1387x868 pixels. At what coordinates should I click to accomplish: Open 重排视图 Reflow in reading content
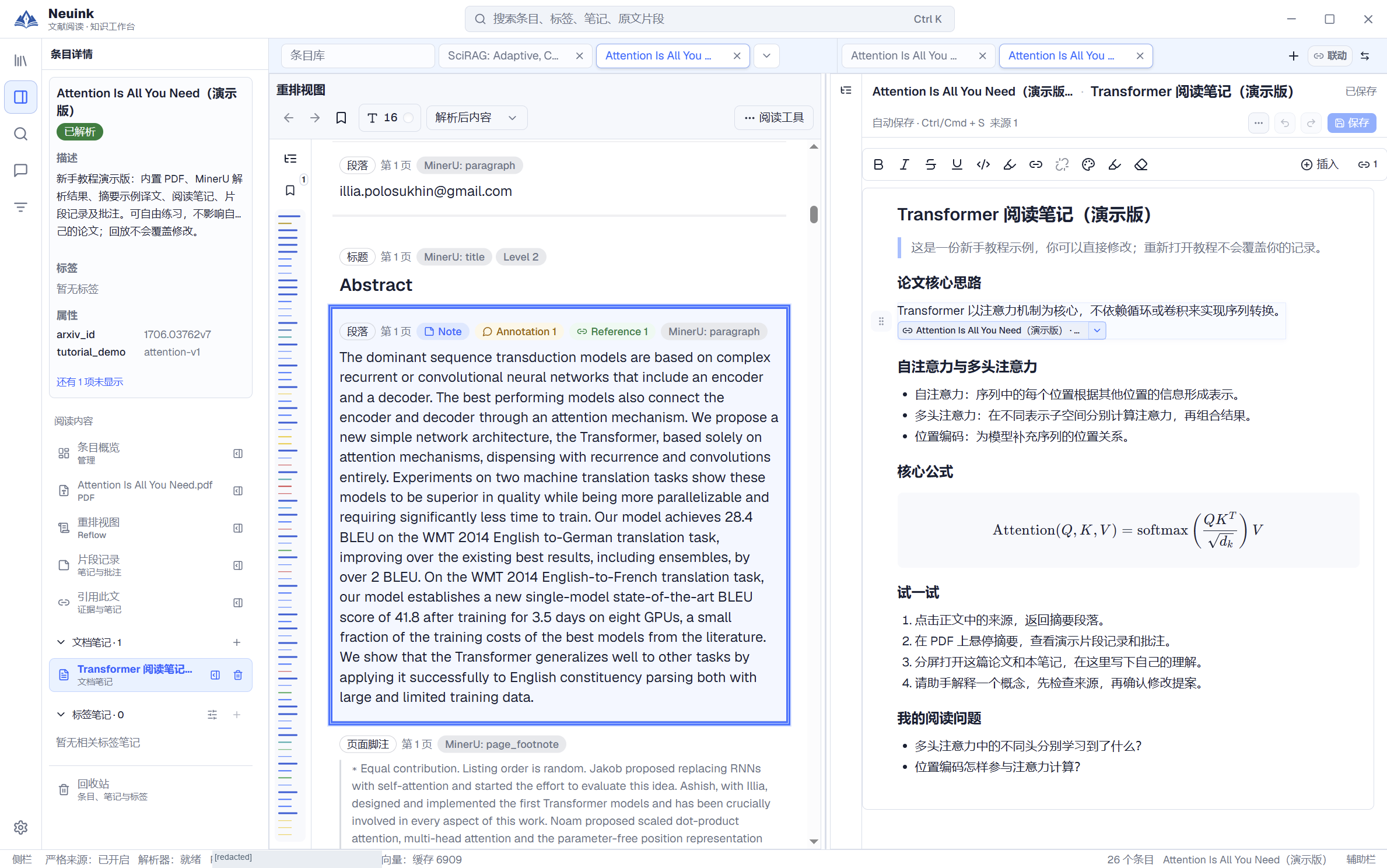pyautogui.click(x=150, y=528)
